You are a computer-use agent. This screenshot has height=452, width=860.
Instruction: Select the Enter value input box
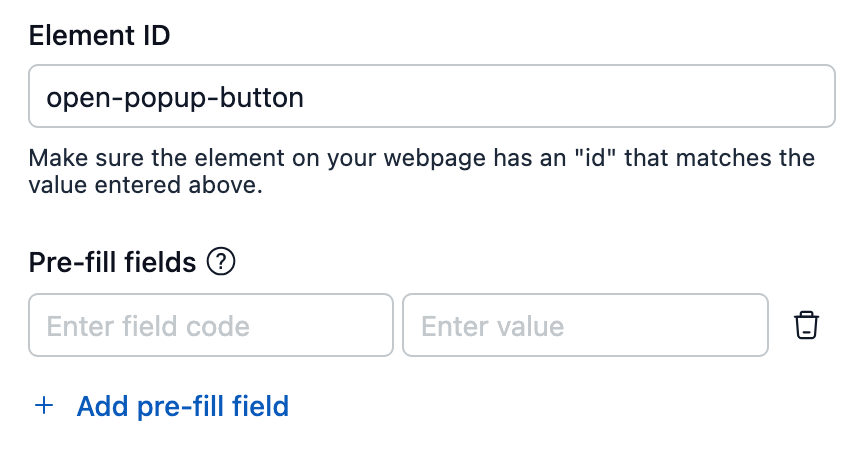tap(585, 325)
